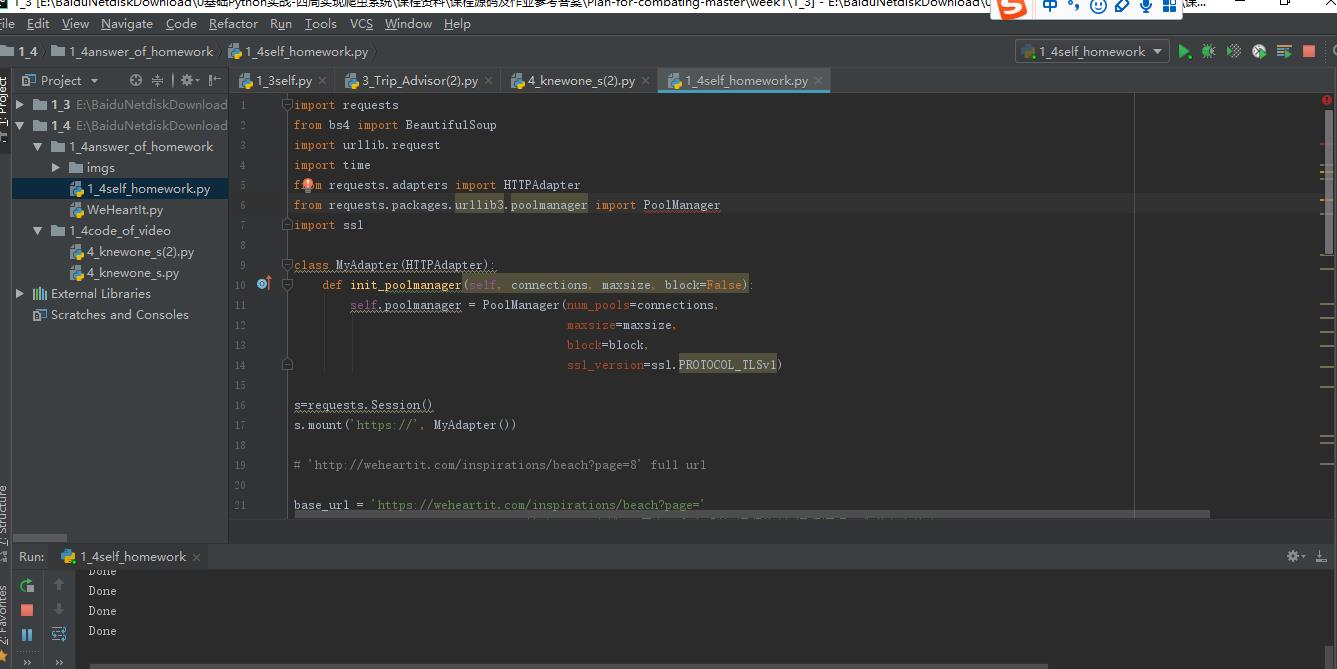Screen dimensions: 1337x669
Task: Open Scratches and Consoles node
Action: tap(120, 314)
